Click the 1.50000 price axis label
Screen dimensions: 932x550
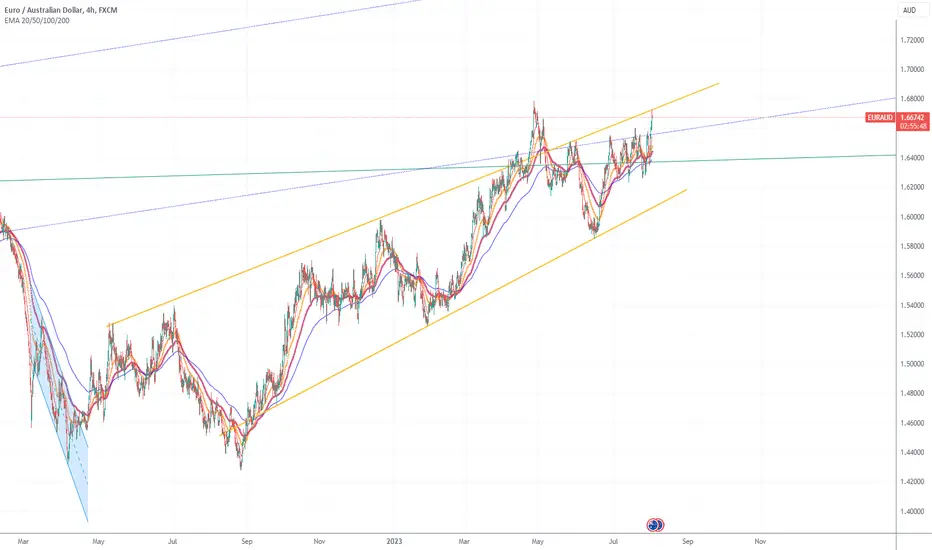pyautogui.click(x=912, y=364)
